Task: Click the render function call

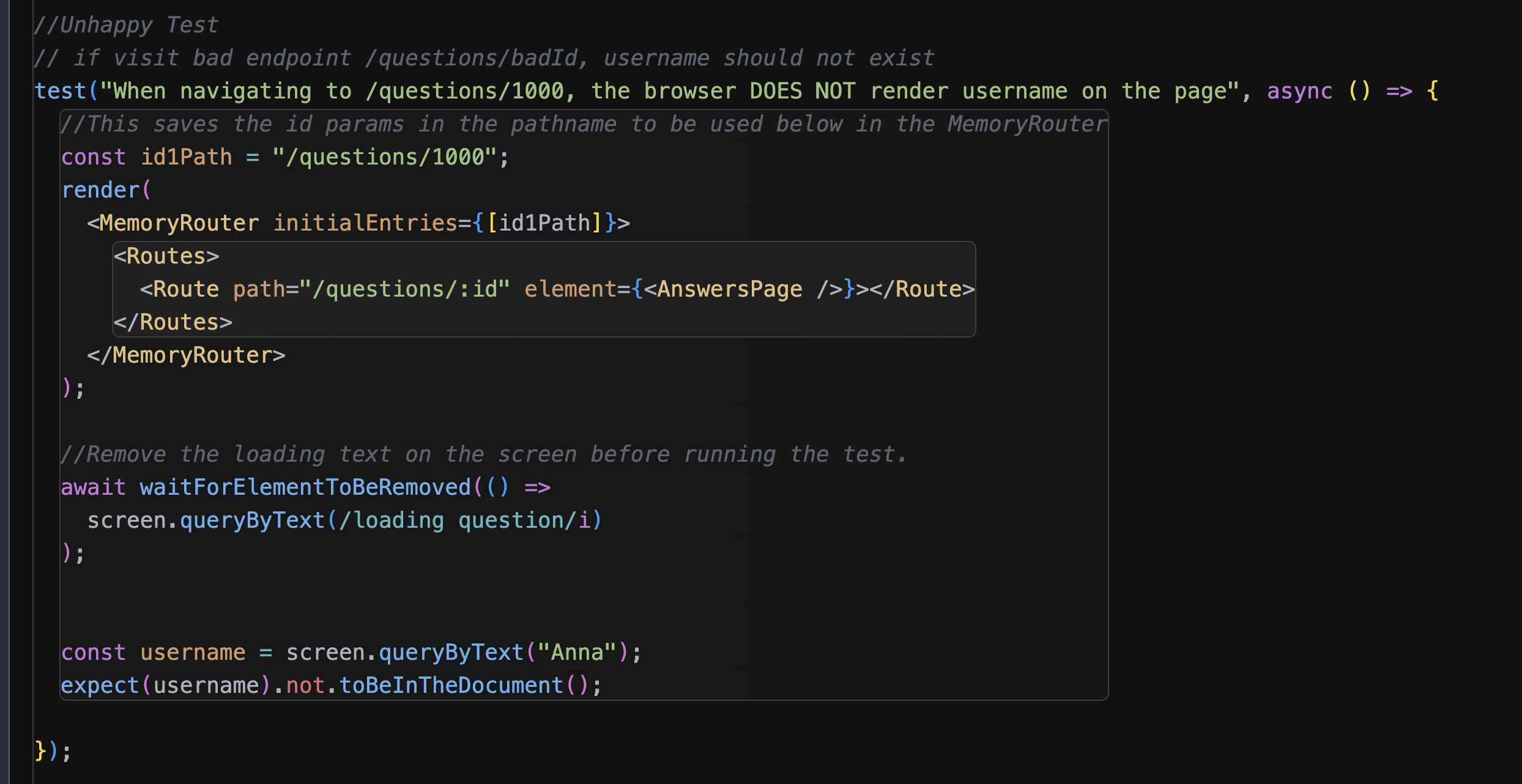Action: click(100, 190)
